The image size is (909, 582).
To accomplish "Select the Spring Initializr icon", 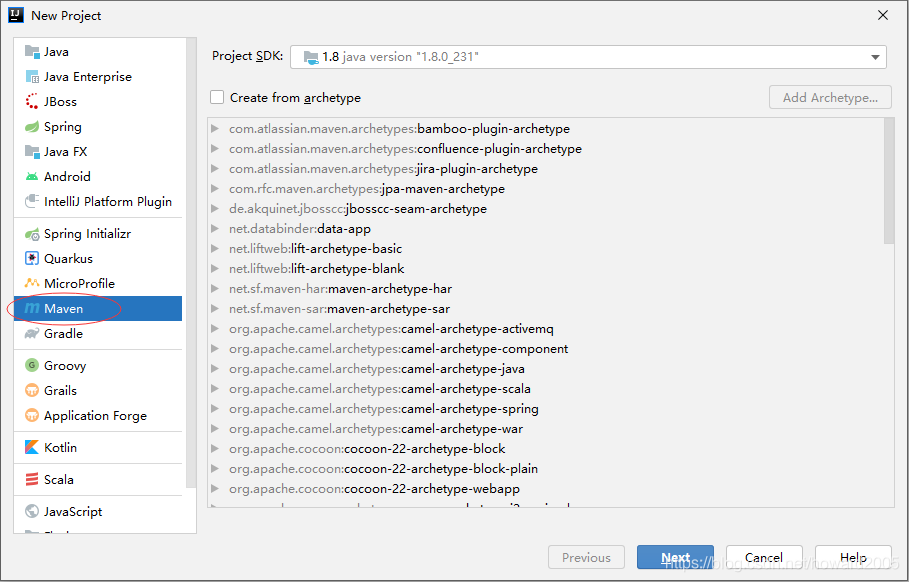I will [x=32, y=234].
